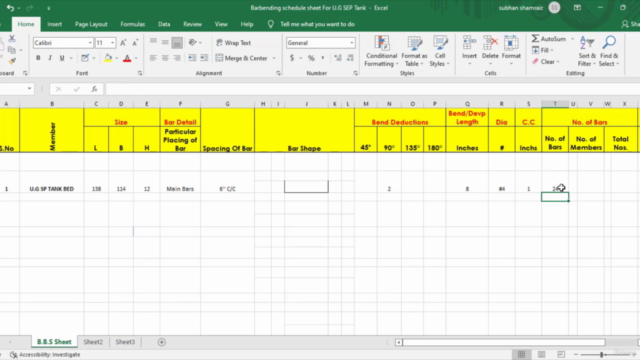The width and height of the screenshot is (640, 360).
Task: Top Align cell contents
Action: 153,42
